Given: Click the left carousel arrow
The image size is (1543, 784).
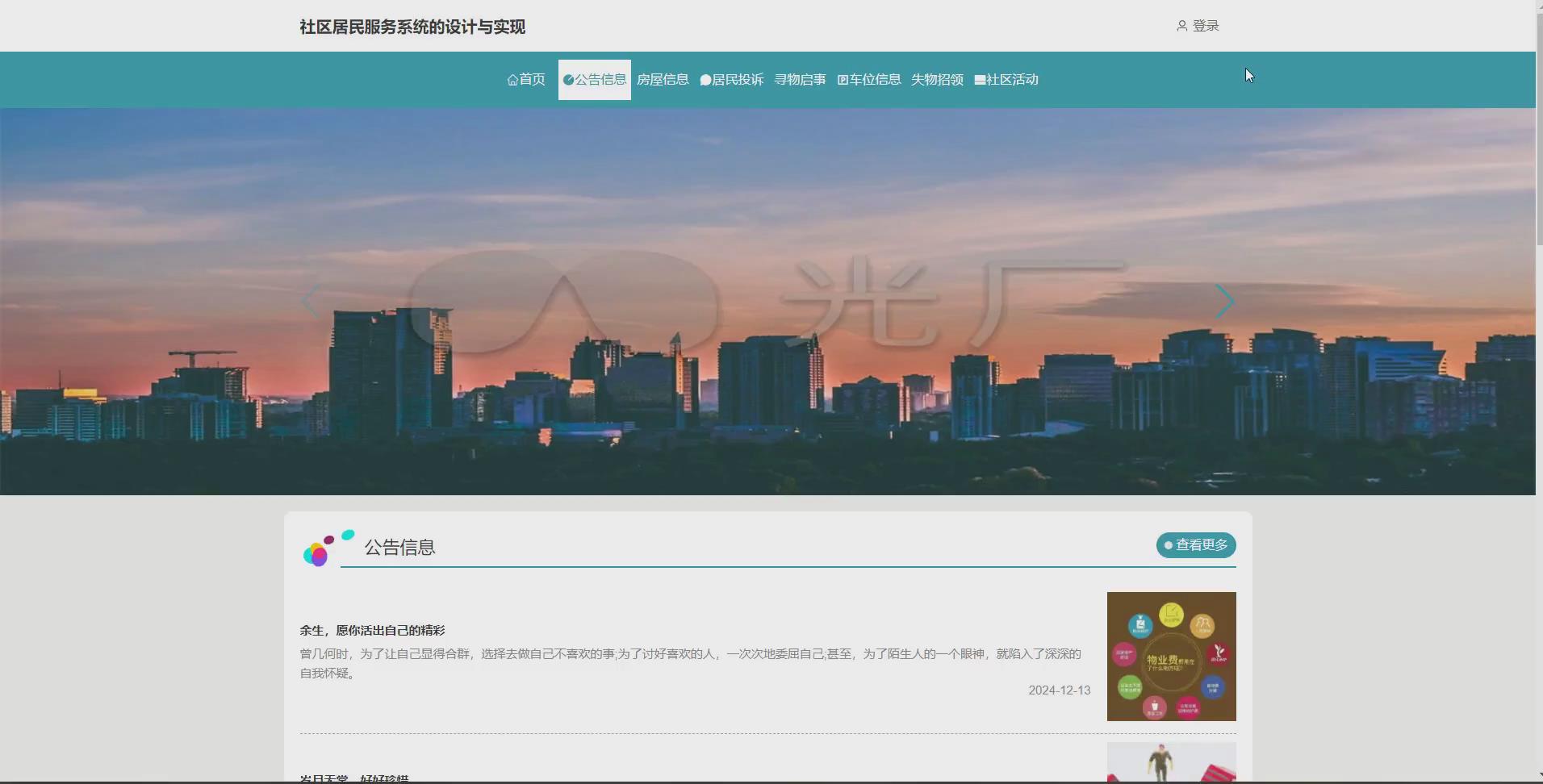Looking at the screenshot, I should [x=311, y=301].
